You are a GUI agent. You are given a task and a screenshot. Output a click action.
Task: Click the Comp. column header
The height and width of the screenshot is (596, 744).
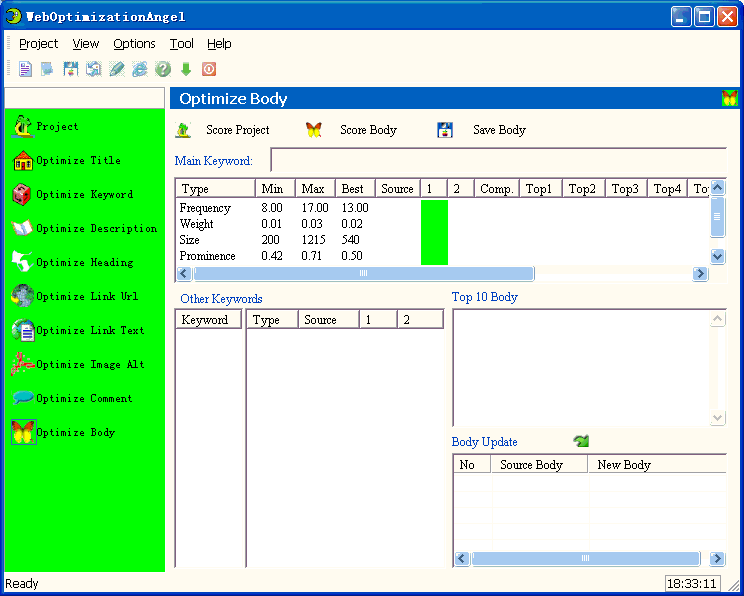[497, 189]
